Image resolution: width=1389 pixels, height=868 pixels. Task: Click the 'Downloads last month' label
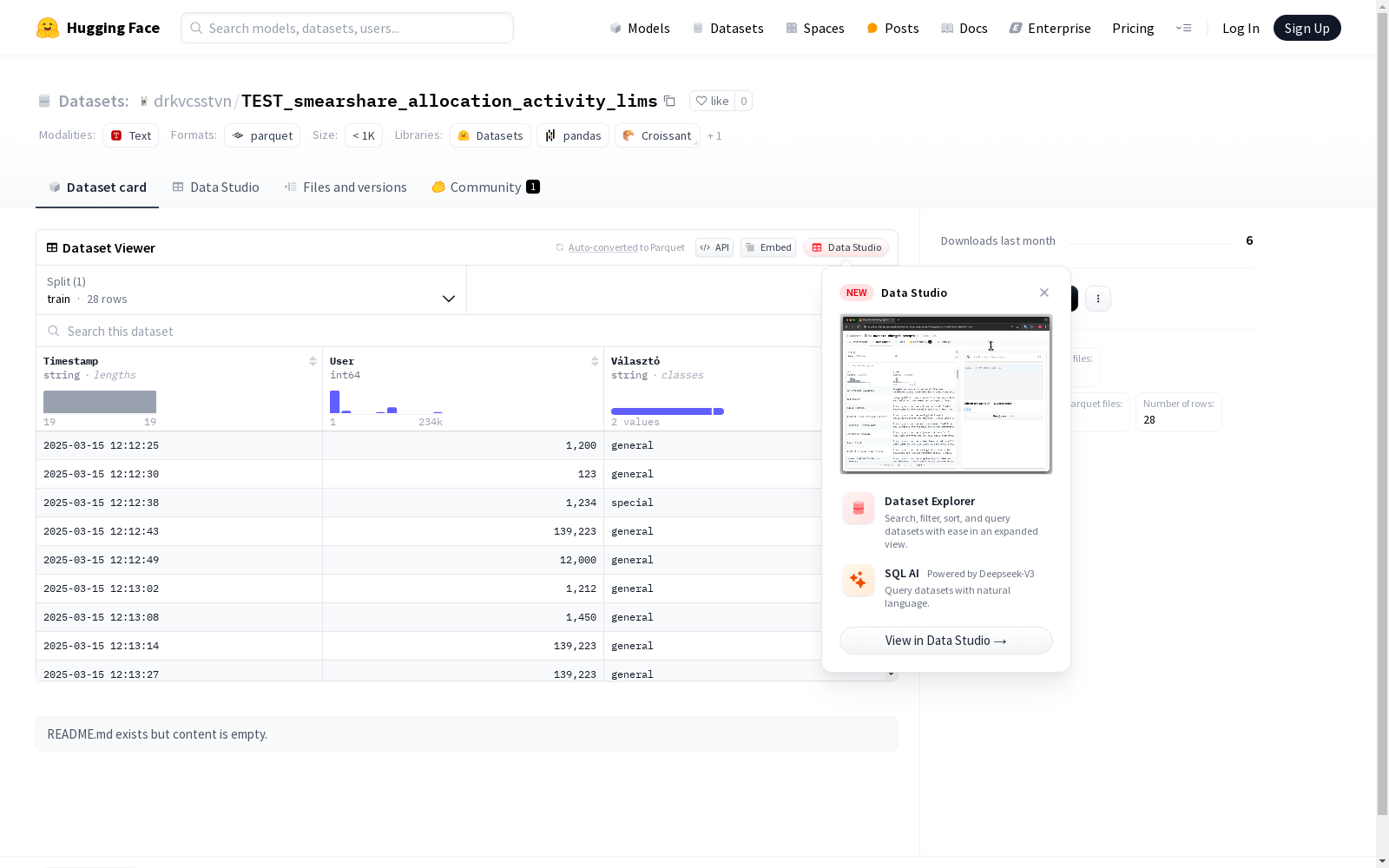coord(997,240)
